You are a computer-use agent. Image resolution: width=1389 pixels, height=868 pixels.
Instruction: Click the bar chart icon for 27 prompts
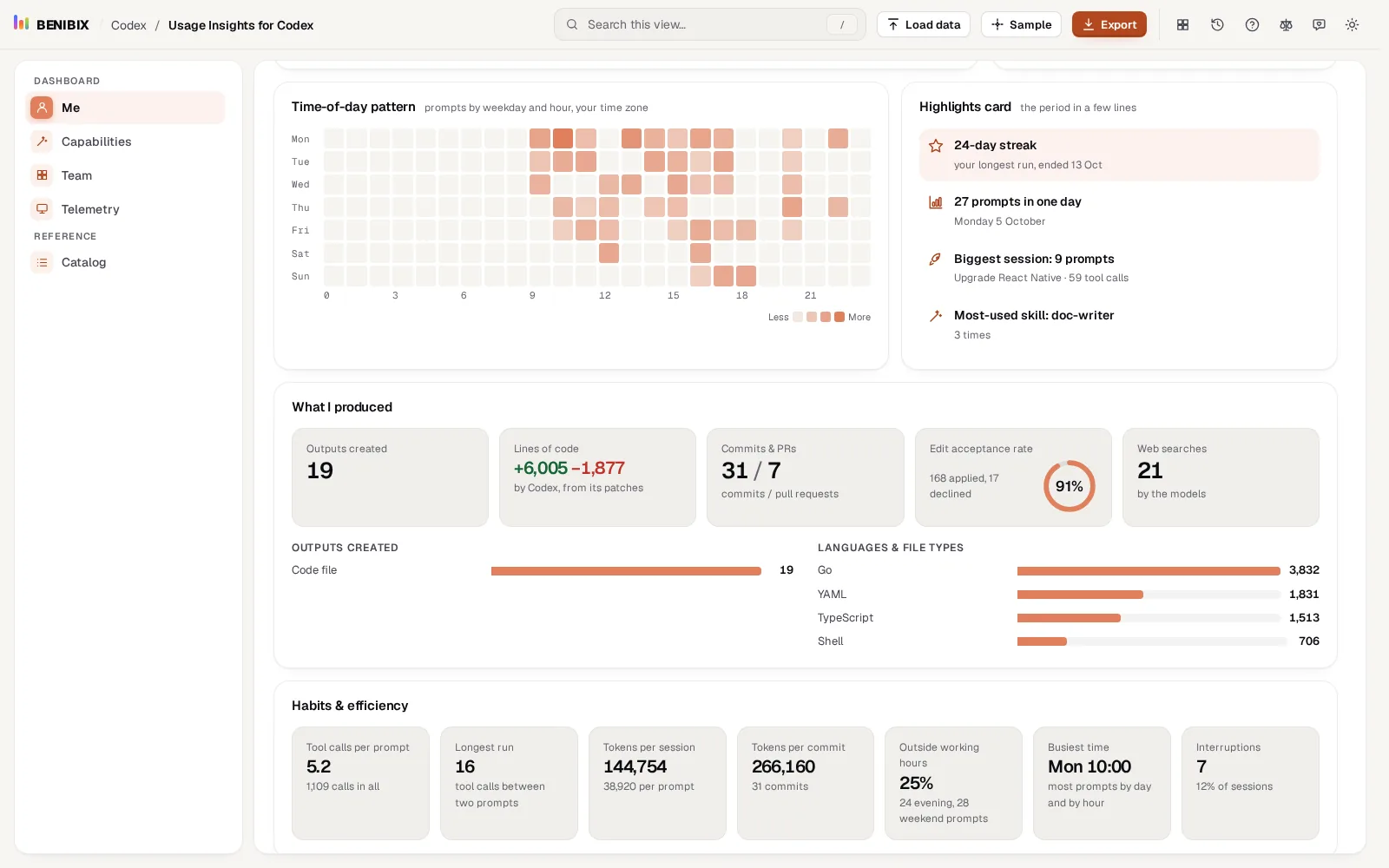coord(936,202)
